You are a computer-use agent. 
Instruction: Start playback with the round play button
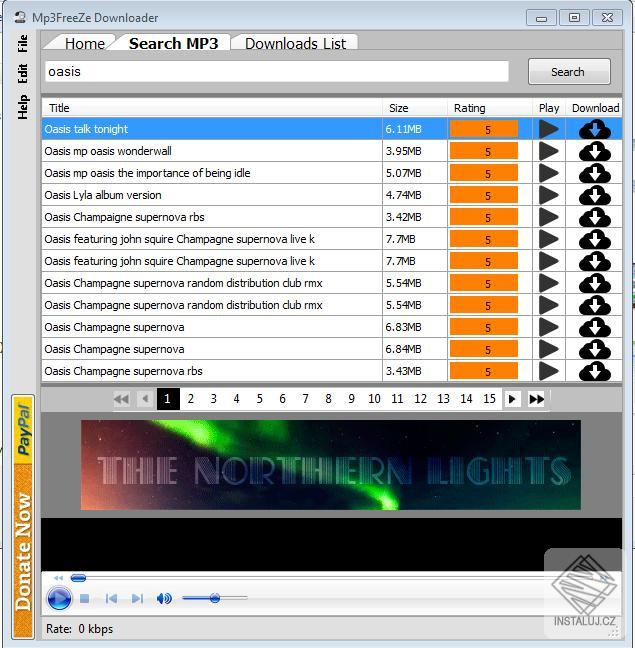click(59, 598)
